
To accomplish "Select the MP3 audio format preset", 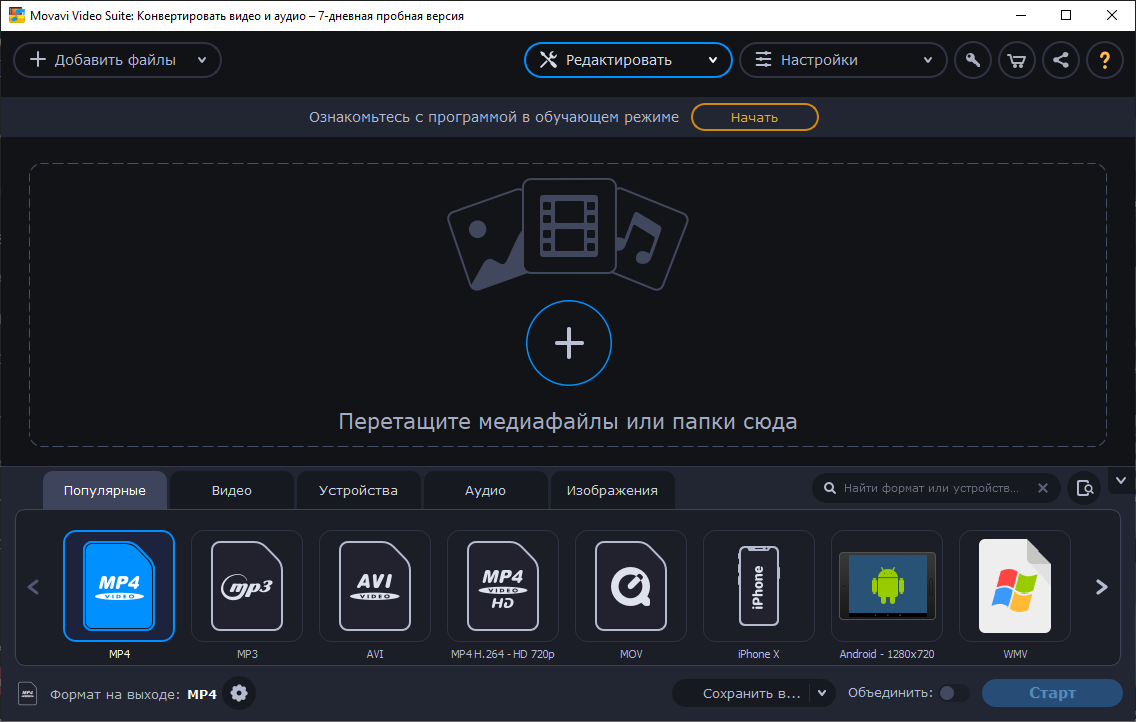I will (247, 586).
